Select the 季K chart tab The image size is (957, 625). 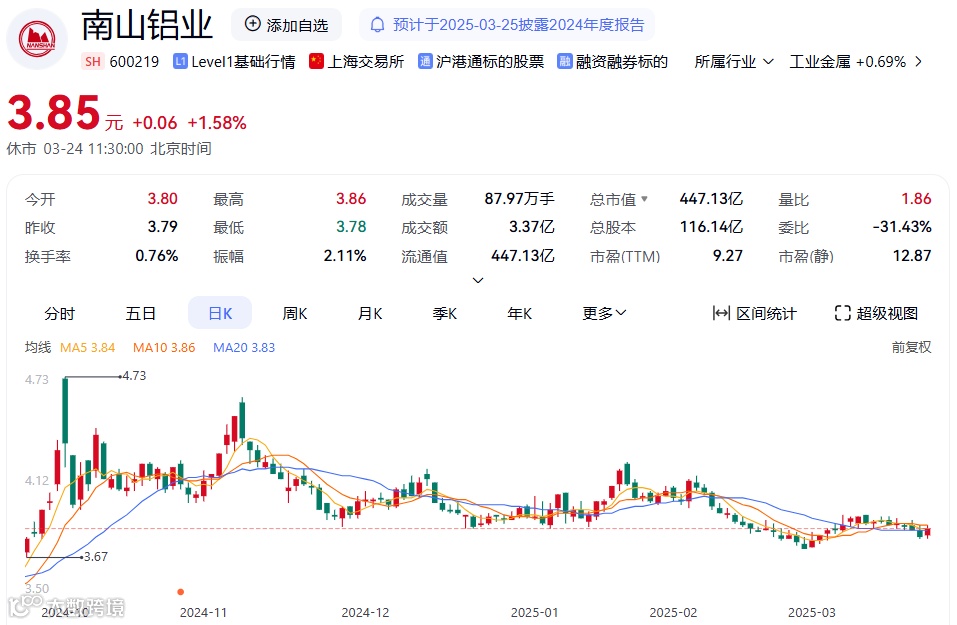pos(445,314)
